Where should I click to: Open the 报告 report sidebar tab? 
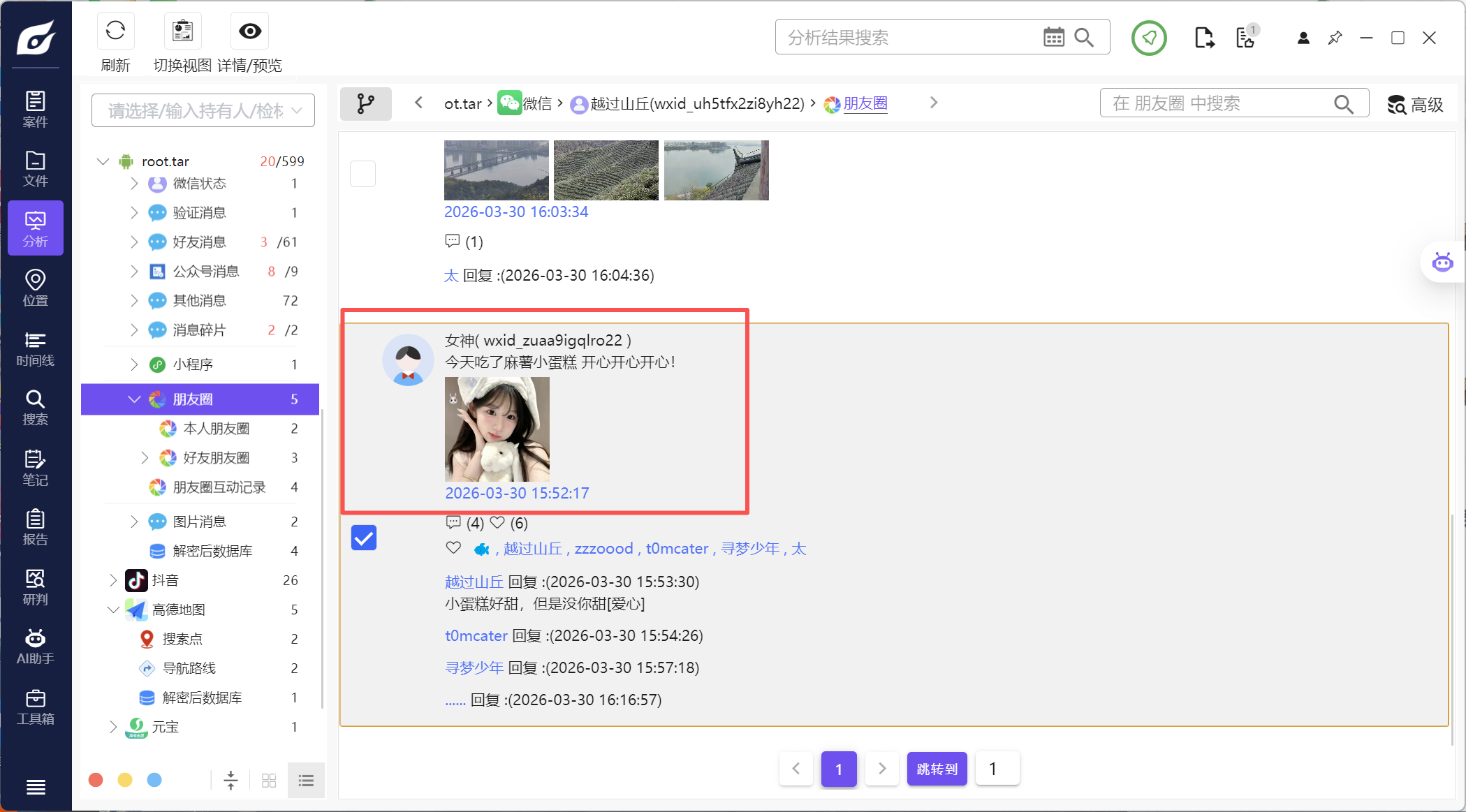pyautogui.click(x=35, y=527)
